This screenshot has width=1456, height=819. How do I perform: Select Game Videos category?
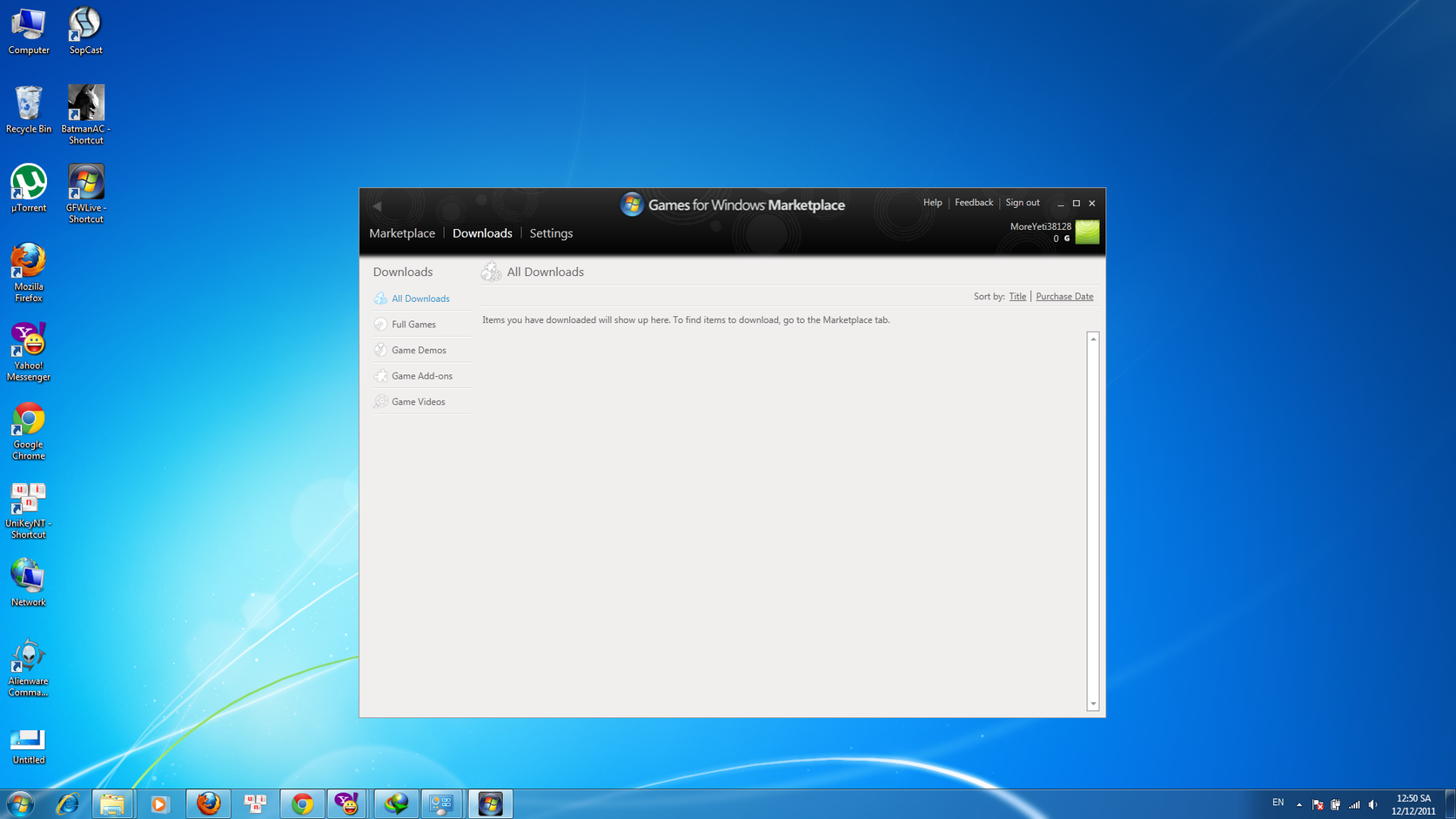[418, 402]
